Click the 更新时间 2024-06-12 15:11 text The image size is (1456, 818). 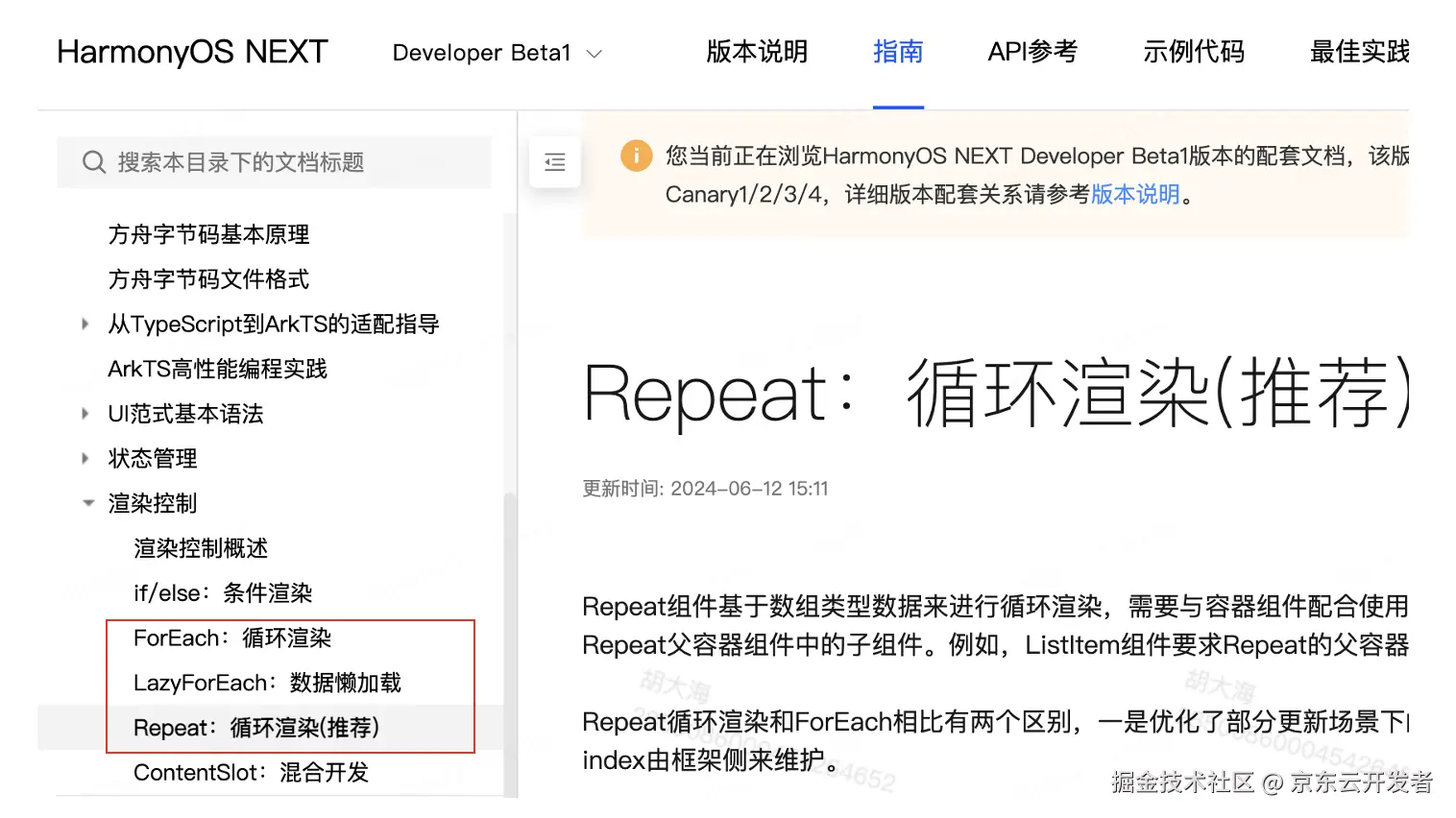tap(705, 489)
